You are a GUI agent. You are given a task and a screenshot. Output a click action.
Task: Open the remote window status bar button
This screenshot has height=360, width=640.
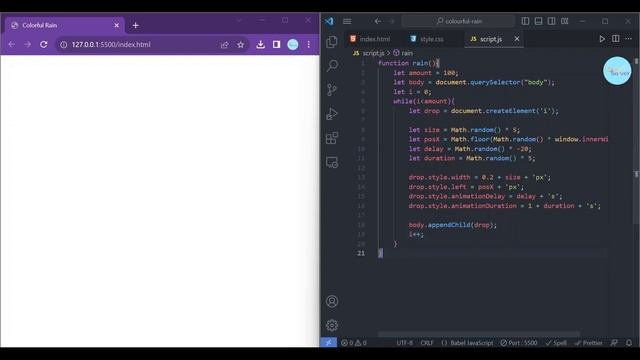[x=329, y=343]
